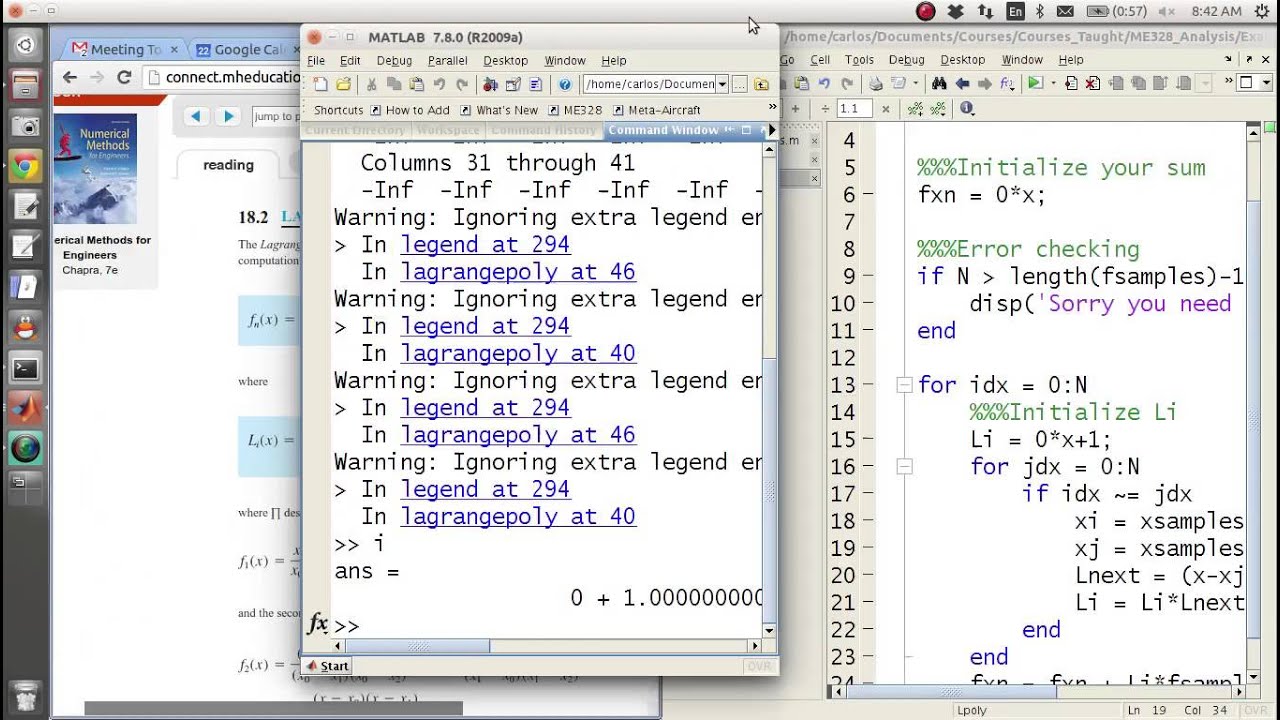
Task: Open Run options dropdown arrow
Action: pos(1053,84)
